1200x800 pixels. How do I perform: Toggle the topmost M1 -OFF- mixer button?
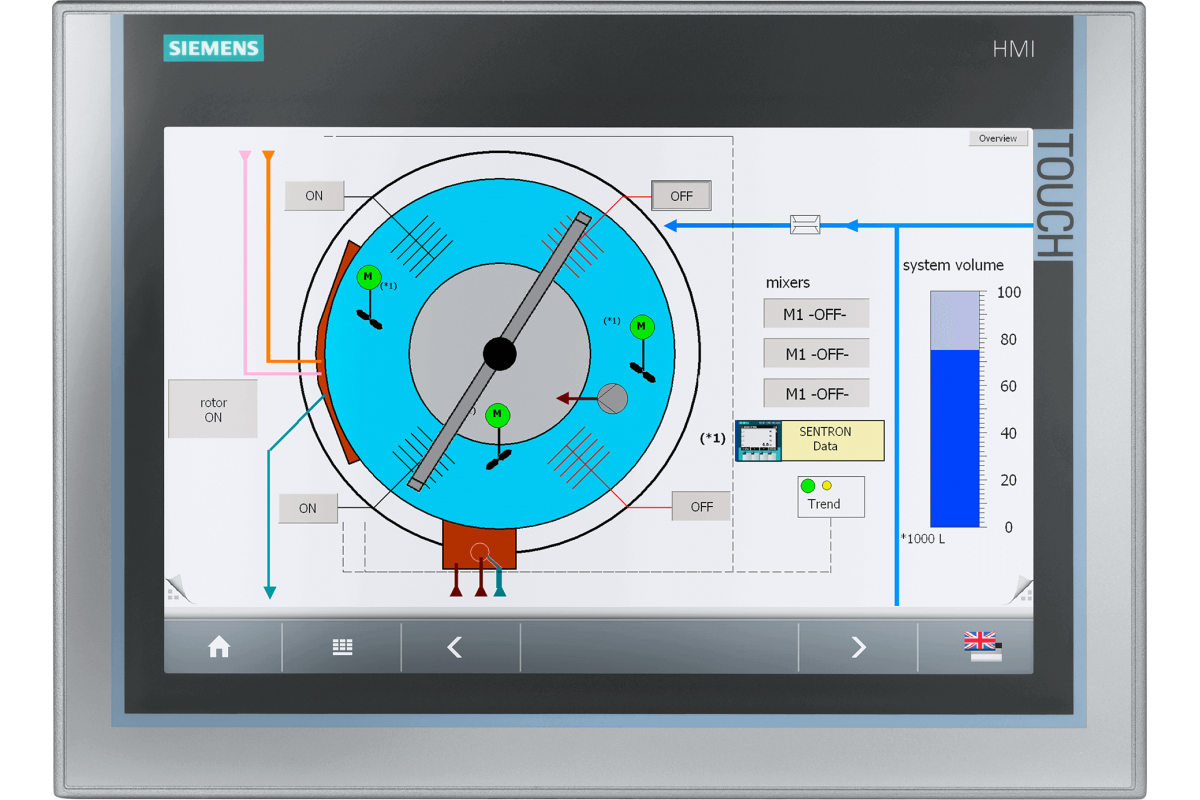[816, 314]
